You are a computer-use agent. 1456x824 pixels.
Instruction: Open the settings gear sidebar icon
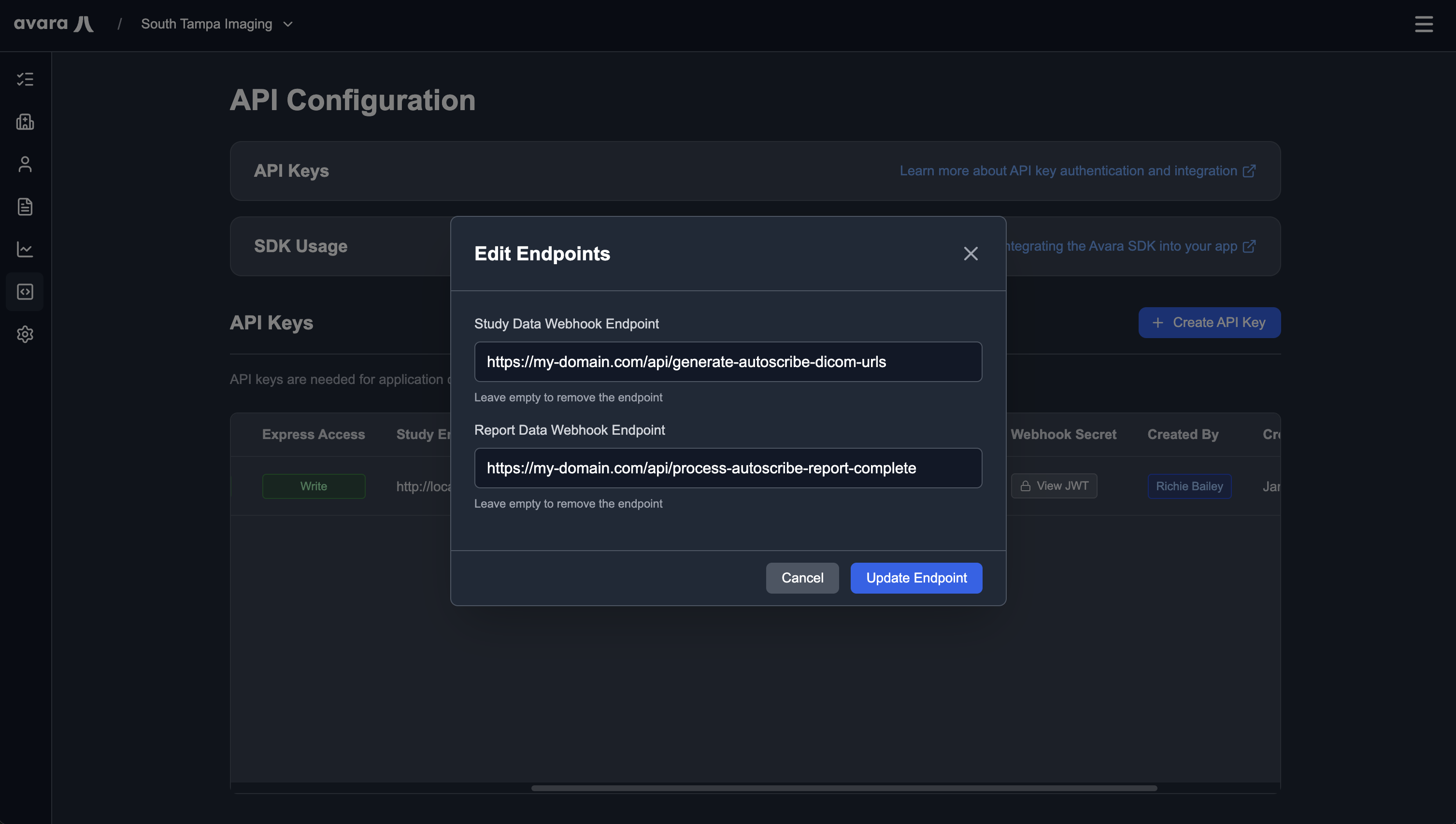pos(25,334)
